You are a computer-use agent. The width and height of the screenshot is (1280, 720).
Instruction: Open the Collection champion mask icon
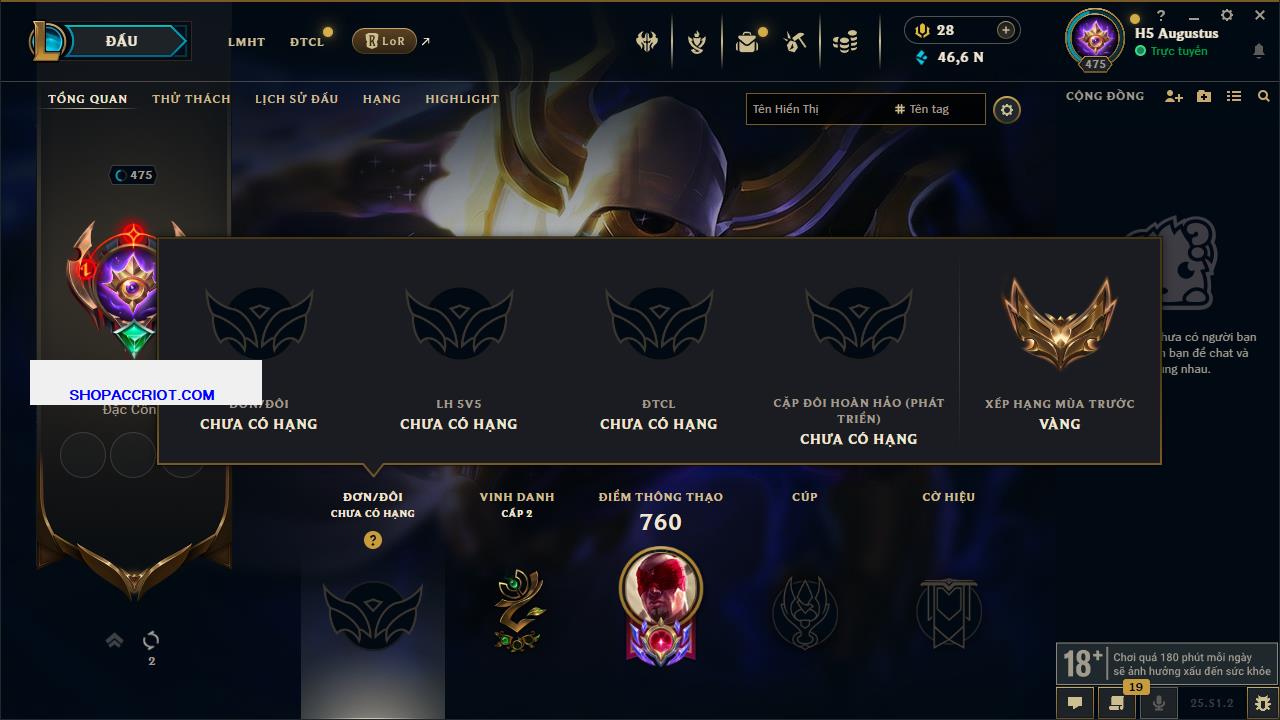point(647,41)
